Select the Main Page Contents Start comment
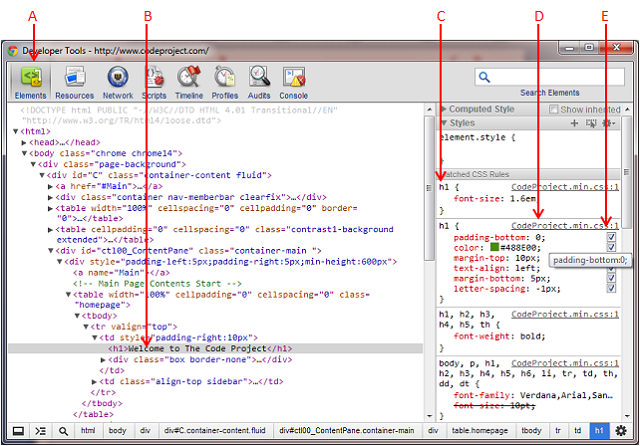This screenshot has height=446, width=640. [x=157, y=284]
